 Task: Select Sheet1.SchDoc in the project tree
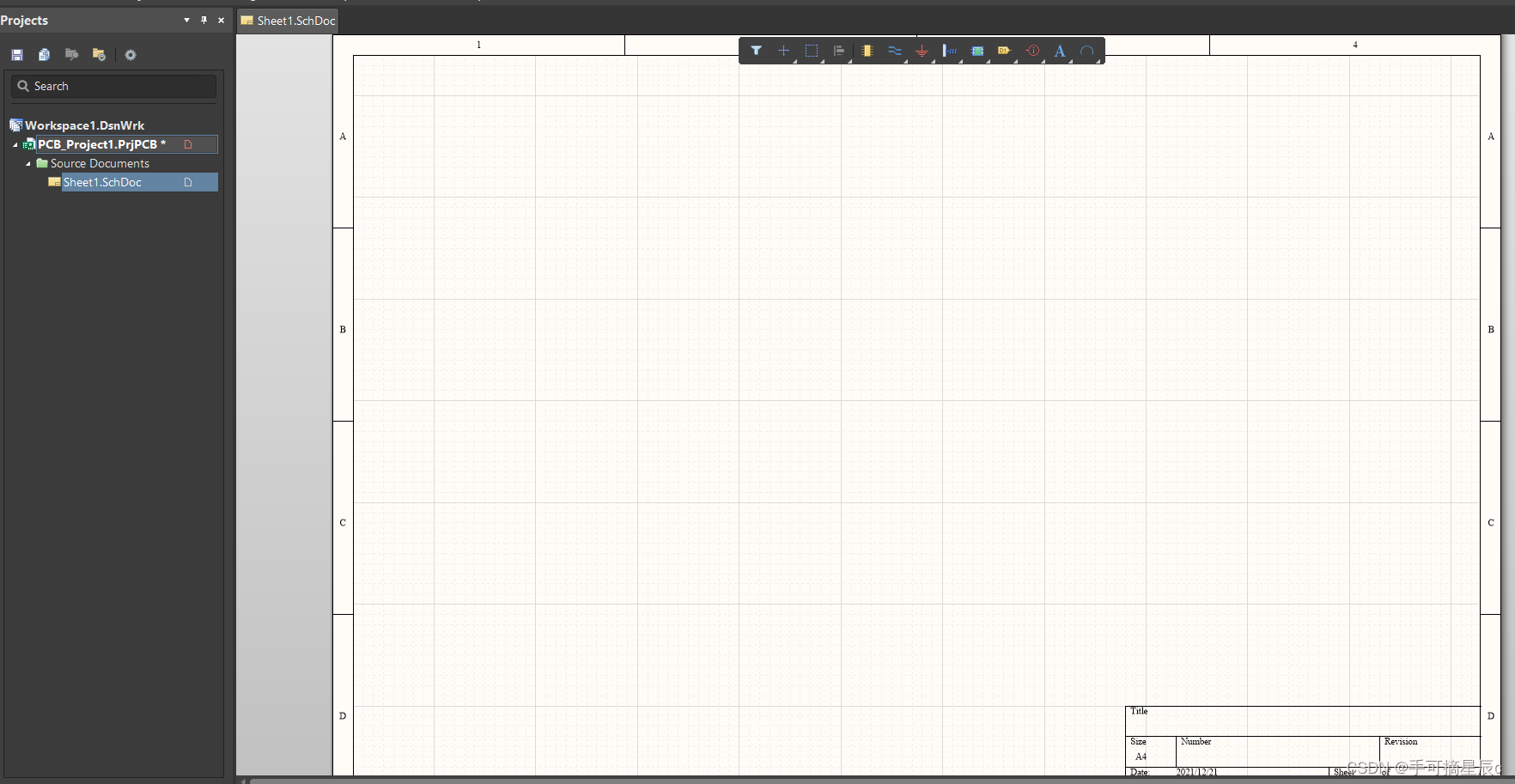[102, 182]
